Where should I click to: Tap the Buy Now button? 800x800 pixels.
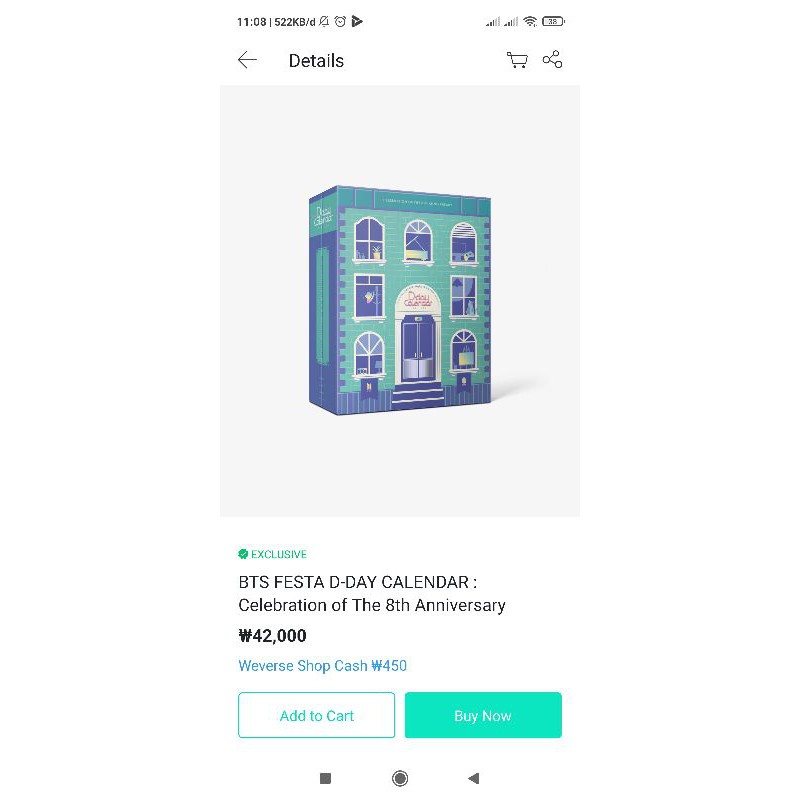pyautogui.click(x=483, y=715)
